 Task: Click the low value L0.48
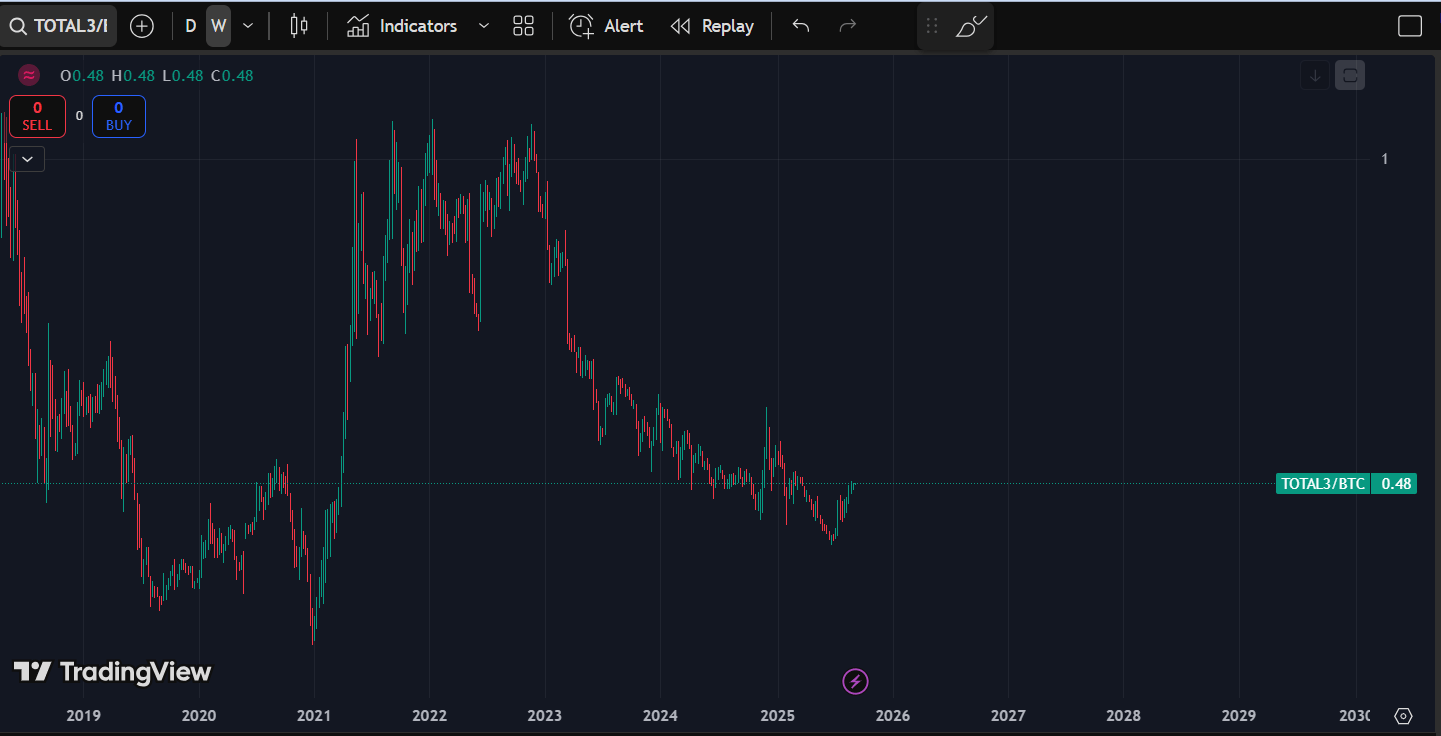click(182, 75)
